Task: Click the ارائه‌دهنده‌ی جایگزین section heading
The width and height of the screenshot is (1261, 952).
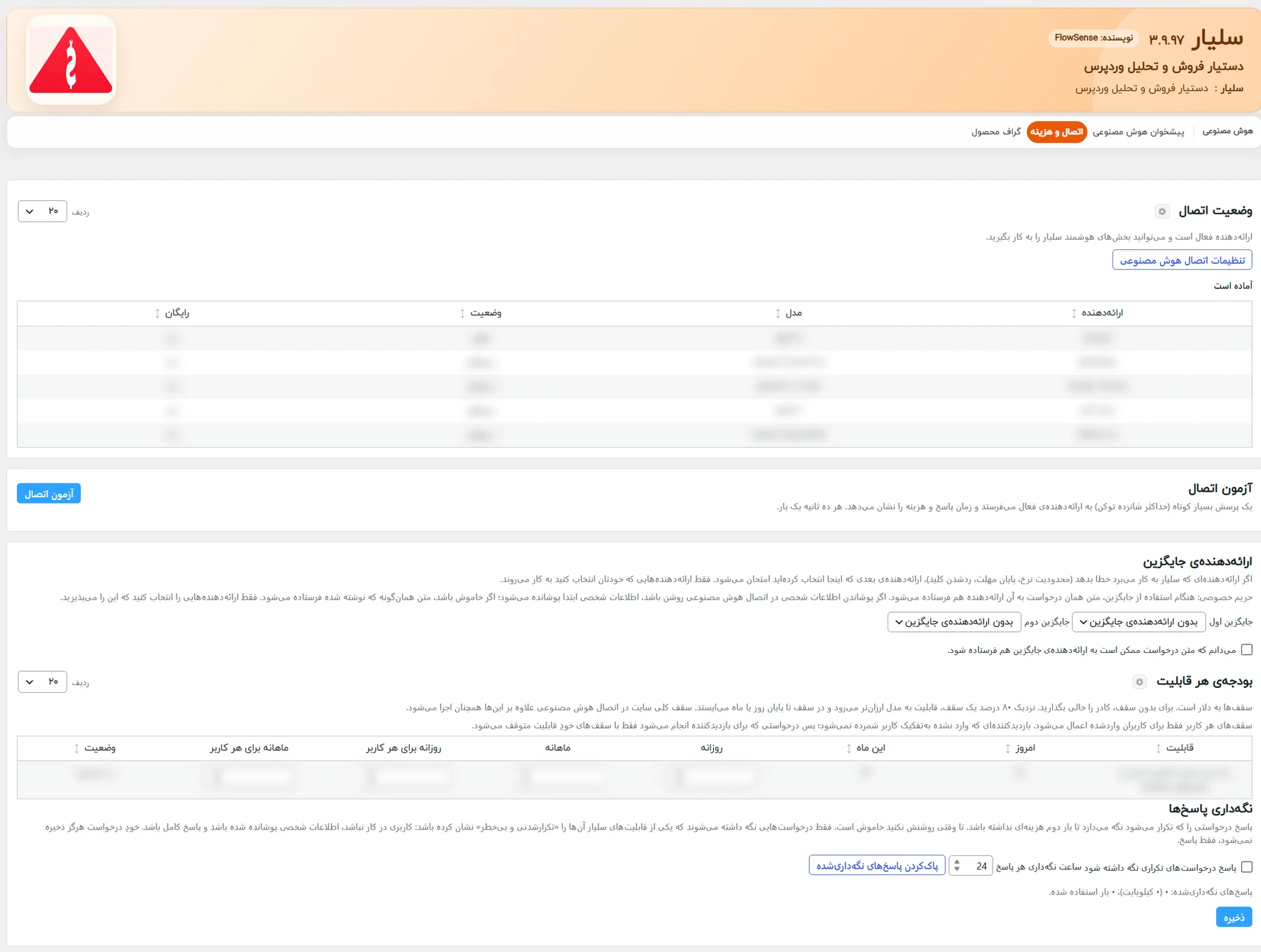Action: click(x=1197, y=562)
